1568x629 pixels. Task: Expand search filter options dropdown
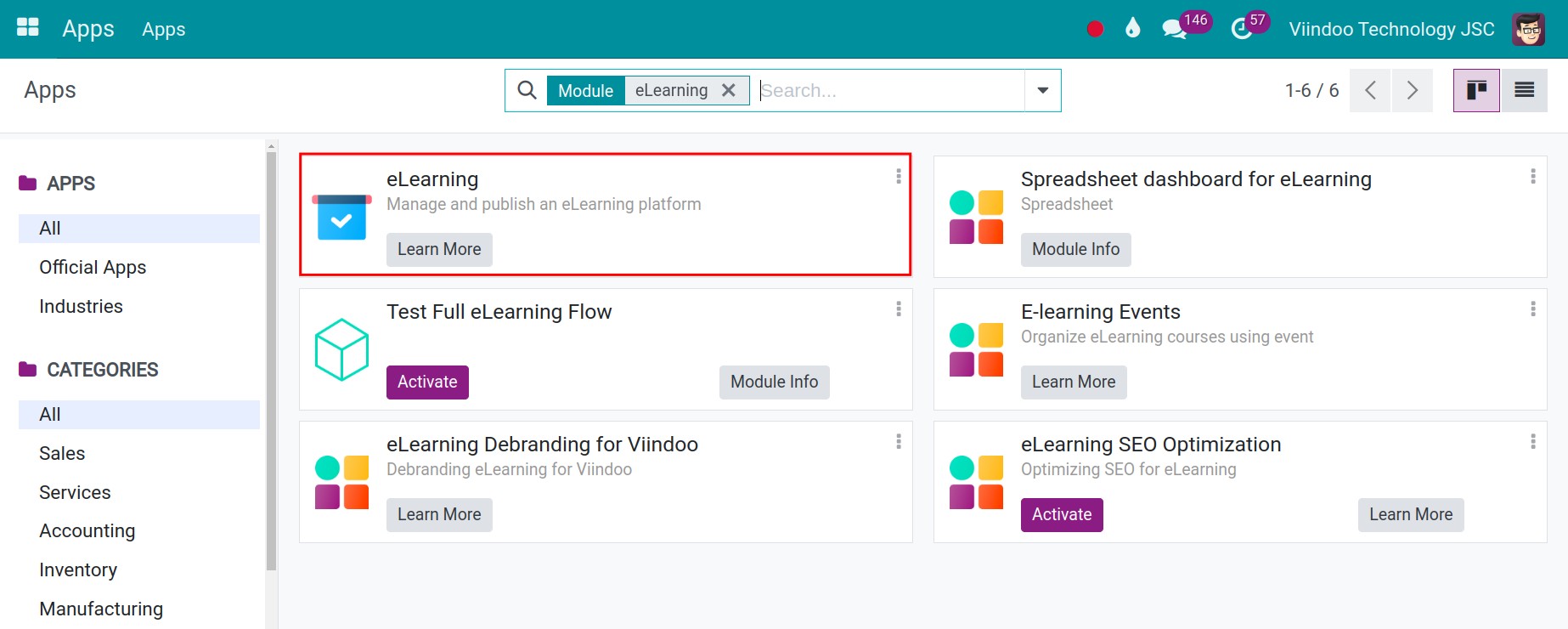1042,90
